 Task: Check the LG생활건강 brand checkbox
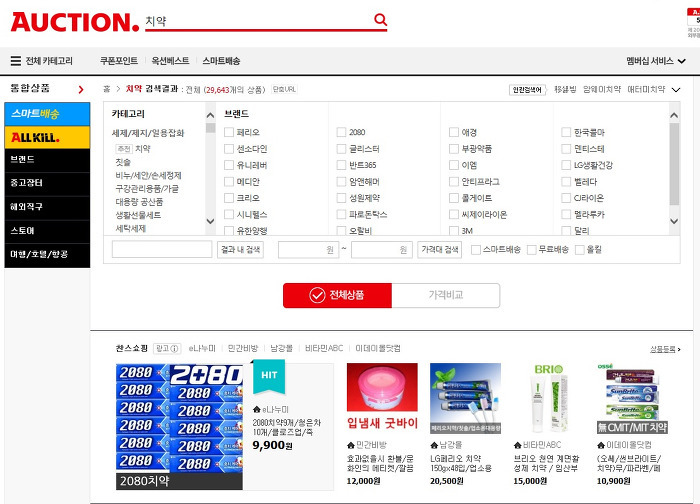pyautogui.click(x=566, y=165)
